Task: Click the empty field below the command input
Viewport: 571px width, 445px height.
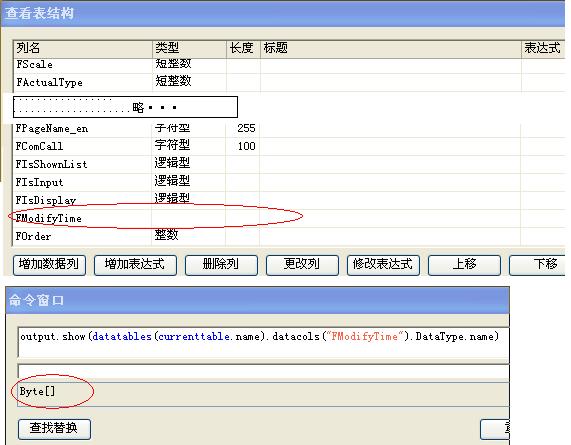Action: pos(263,372)
